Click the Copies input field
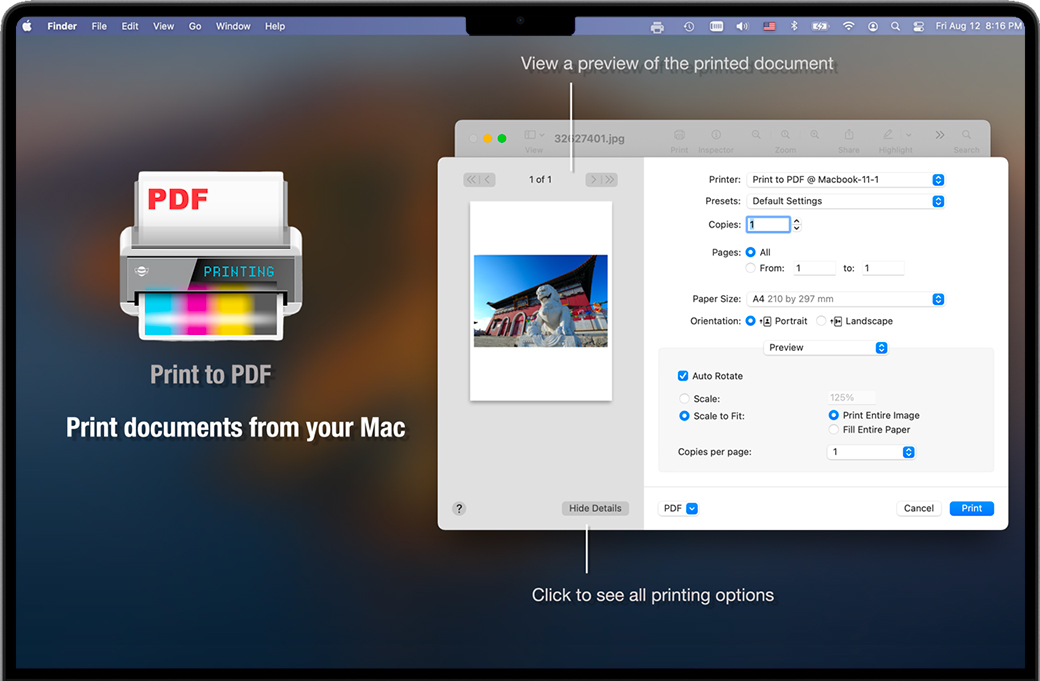Viewport: 1040px width, 681px height. tap(768, 225)
